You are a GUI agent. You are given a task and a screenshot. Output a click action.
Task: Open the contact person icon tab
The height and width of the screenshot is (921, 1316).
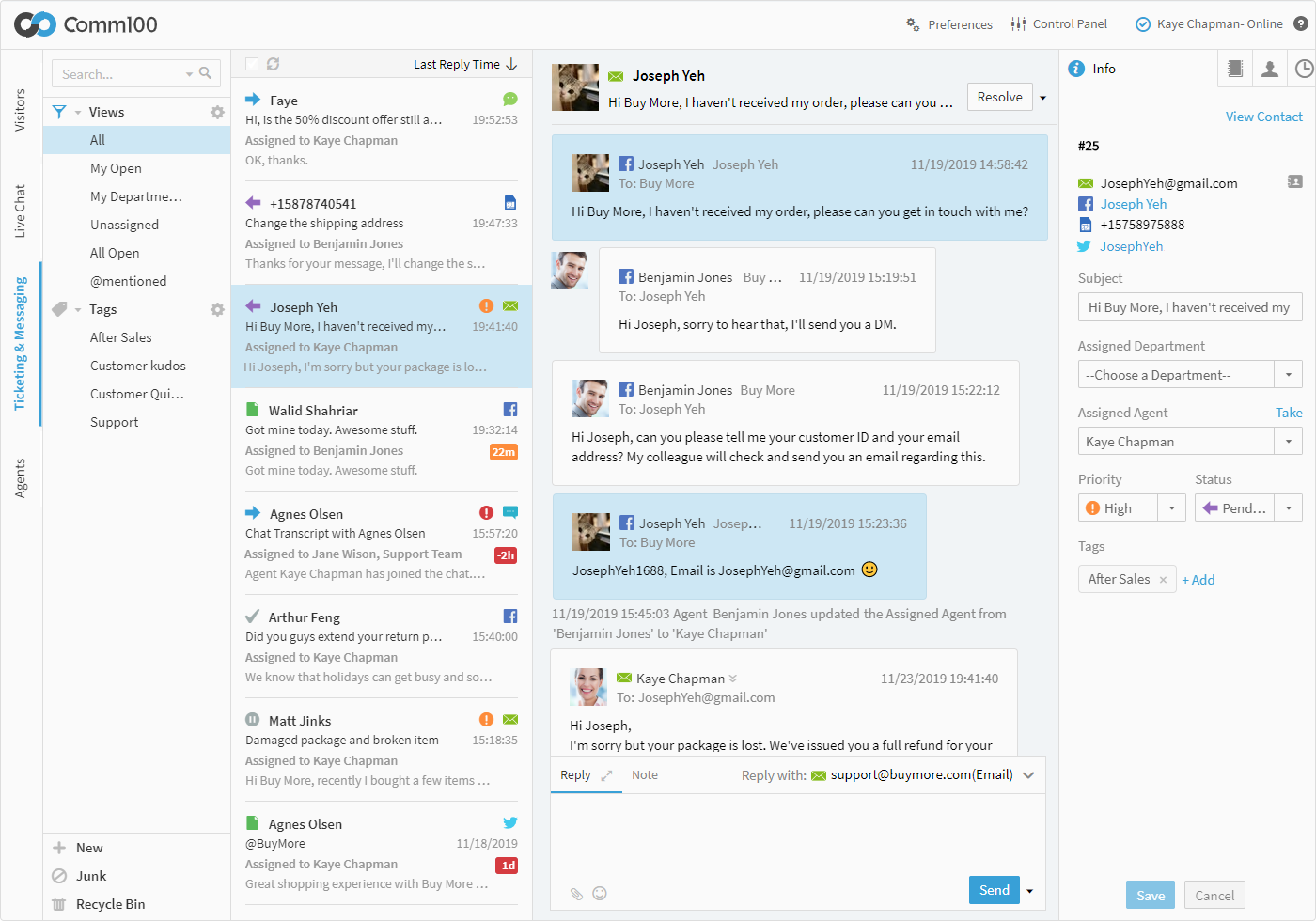[1269, 69]
